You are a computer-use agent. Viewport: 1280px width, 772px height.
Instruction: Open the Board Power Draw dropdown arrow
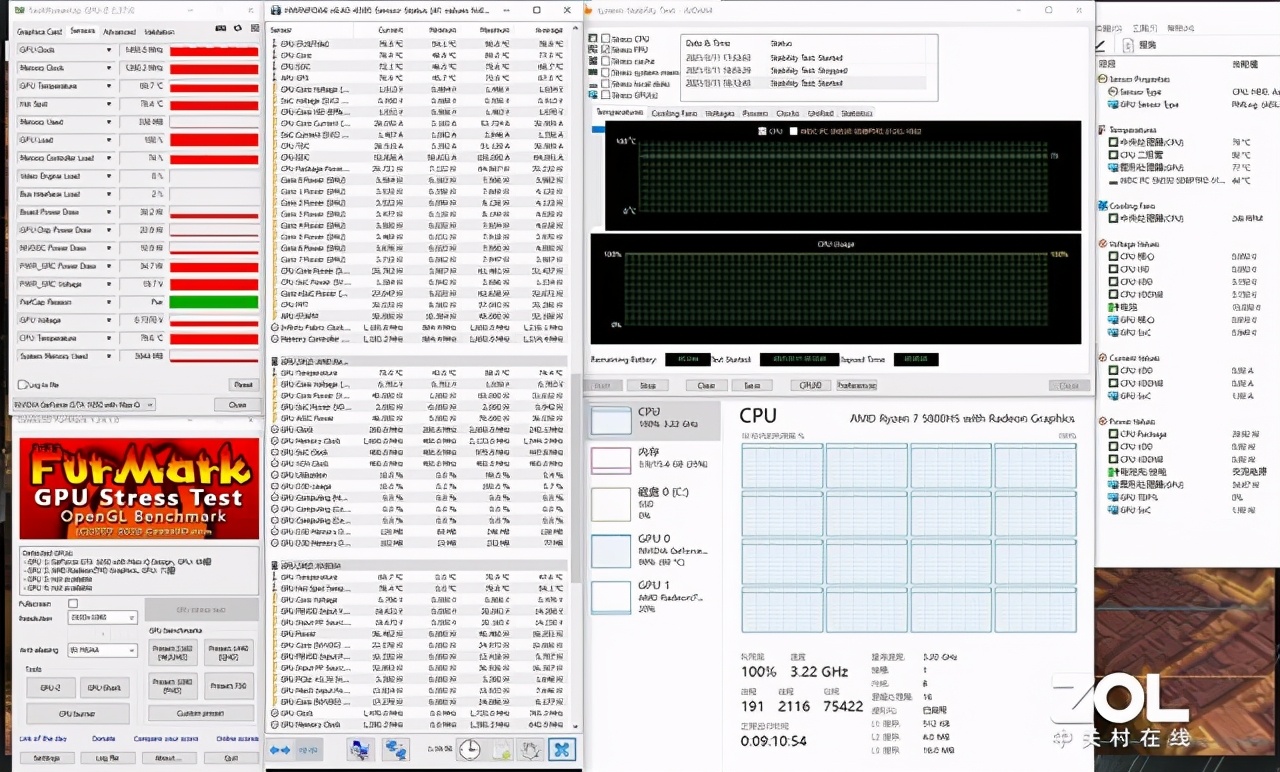point(110,212)
